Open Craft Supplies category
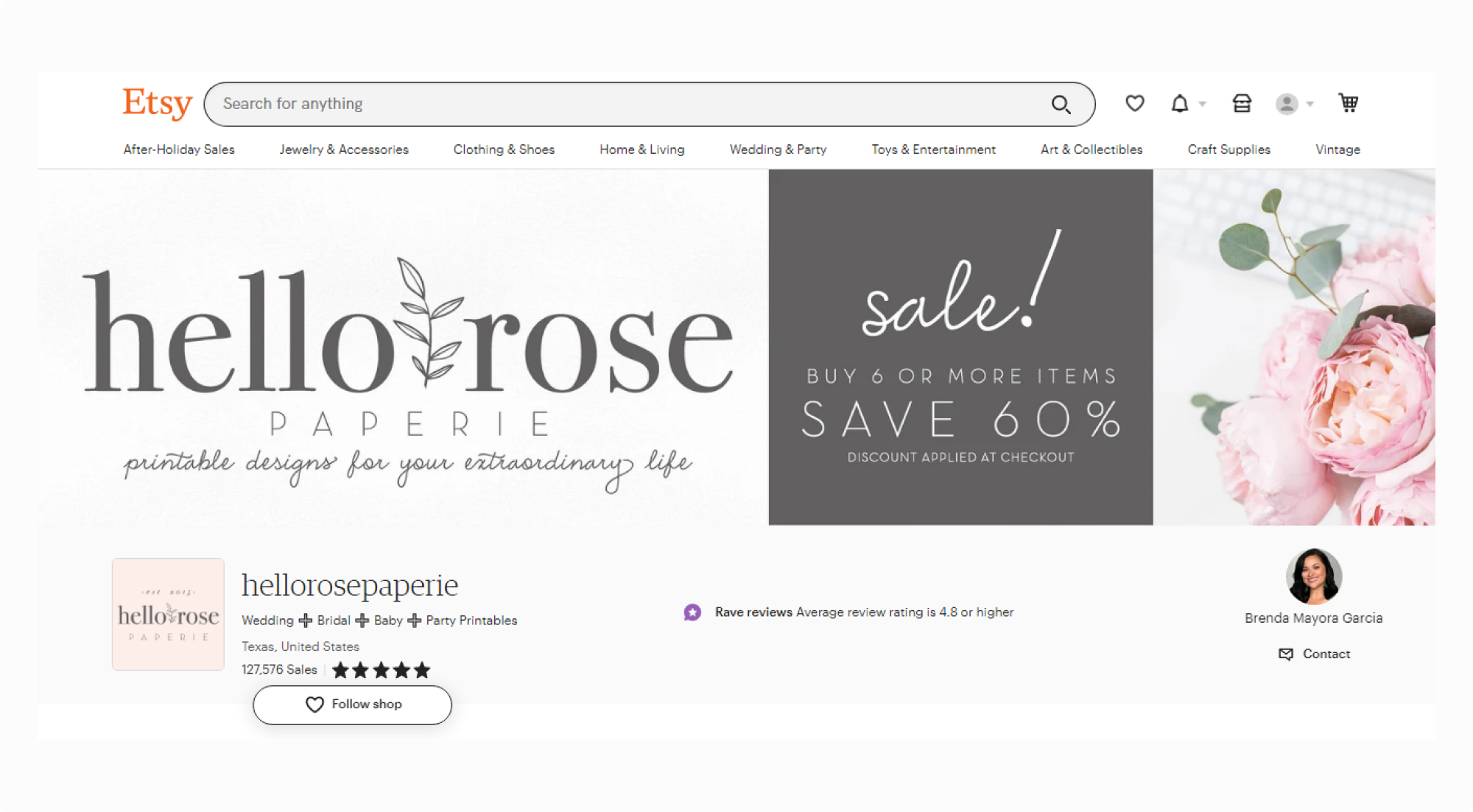 1228,149
